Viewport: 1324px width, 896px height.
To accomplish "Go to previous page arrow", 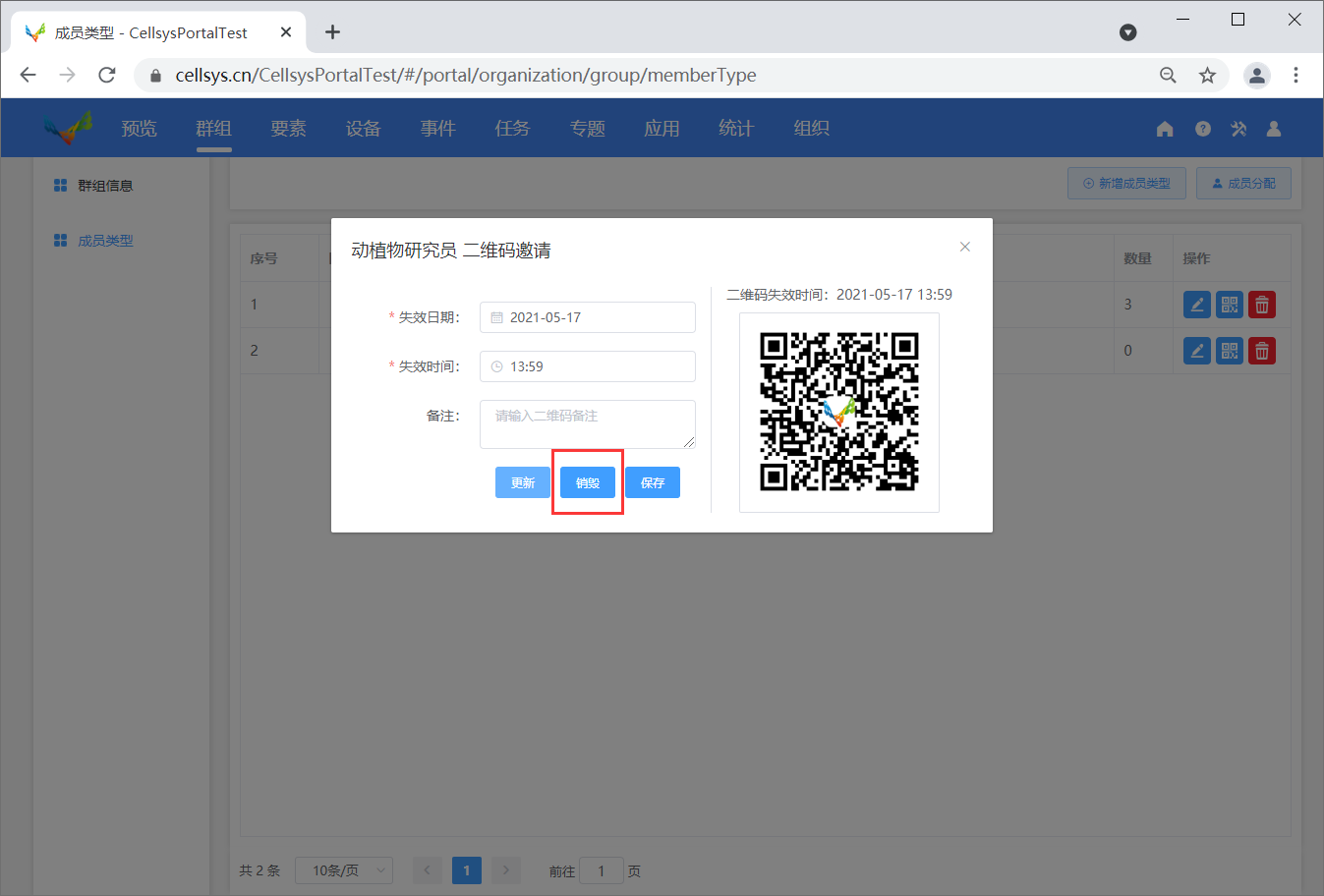I will click(x=427, y=870).
